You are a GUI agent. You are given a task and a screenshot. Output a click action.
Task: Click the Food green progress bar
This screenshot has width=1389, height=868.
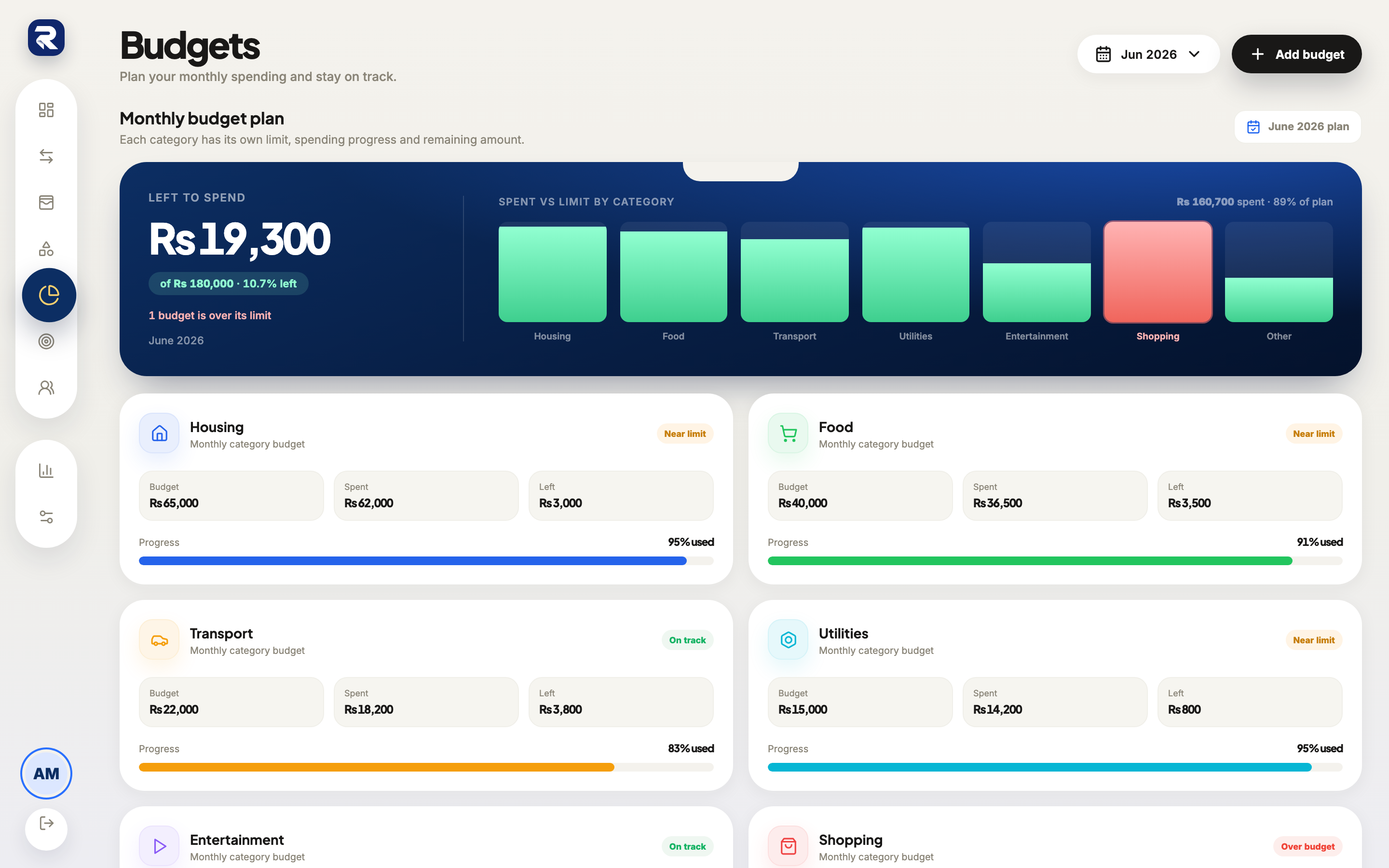pos(1055,561)
